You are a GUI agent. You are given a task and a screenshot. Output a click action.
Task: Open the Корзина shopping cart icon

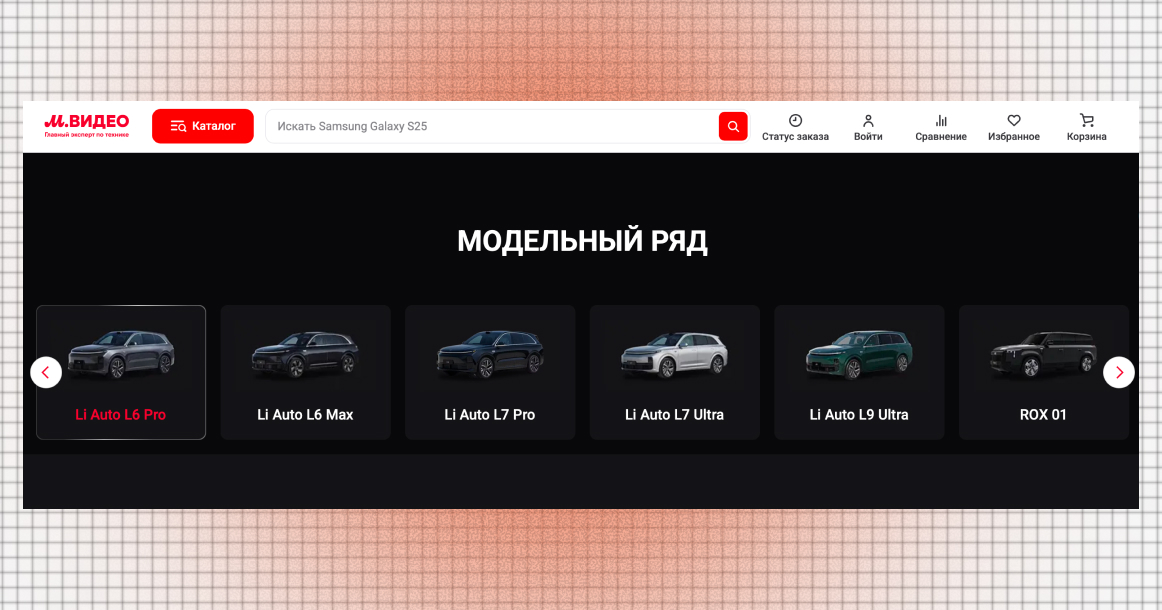(1086, 120)
